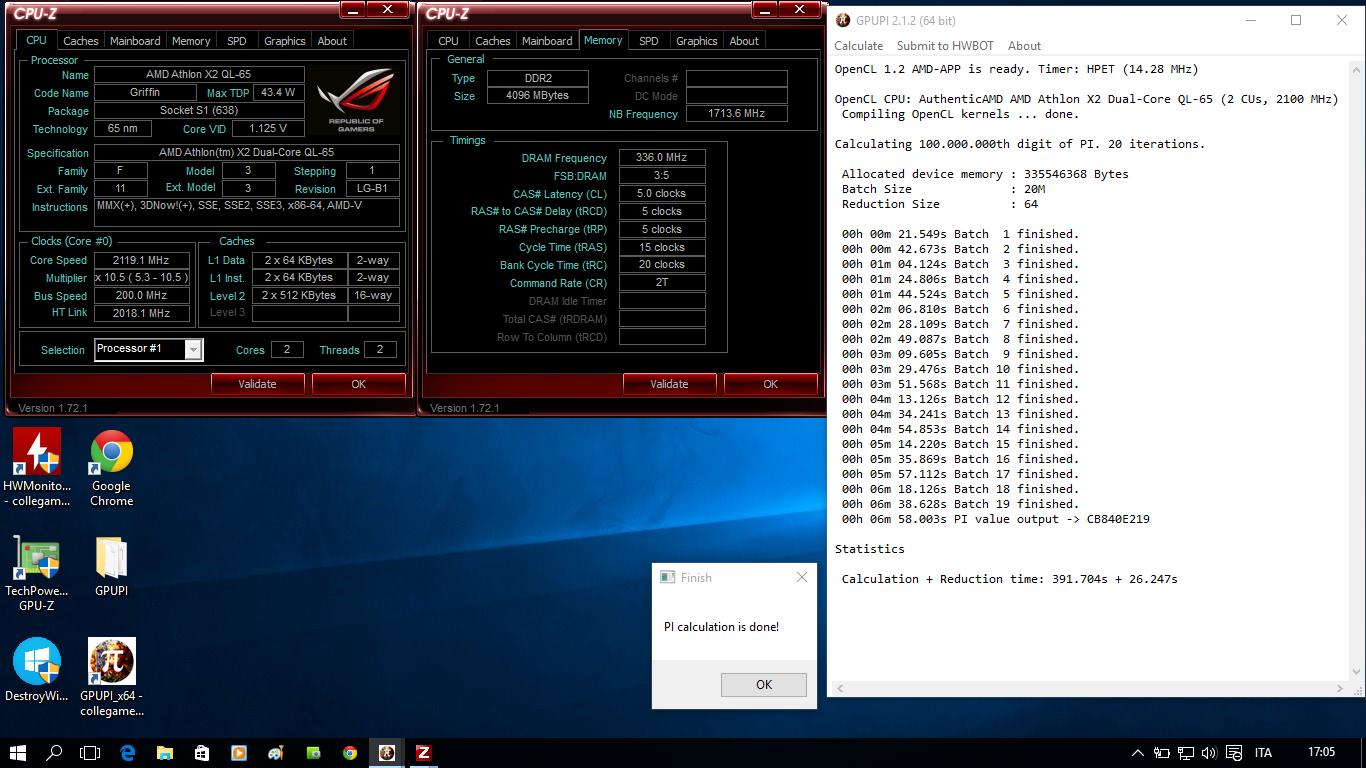Select Caches tab in left CPU-Z window
The width and height of the screenshot is (1366, 768).
tap(81, 41)
